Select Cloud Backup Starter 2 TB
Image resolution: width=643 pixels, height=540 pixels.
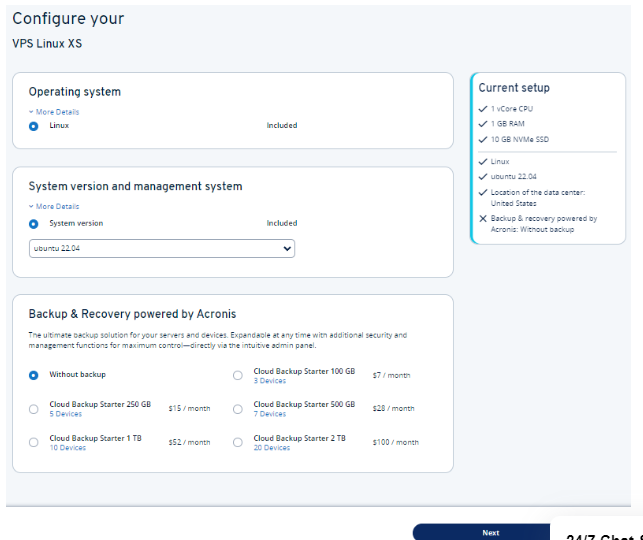(x=237, y=442)
